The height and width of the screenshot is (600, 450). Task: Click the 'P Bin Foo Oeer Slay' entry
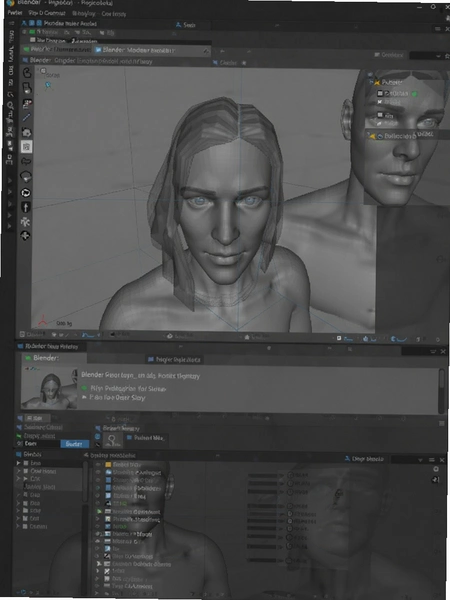click(114, 398)
